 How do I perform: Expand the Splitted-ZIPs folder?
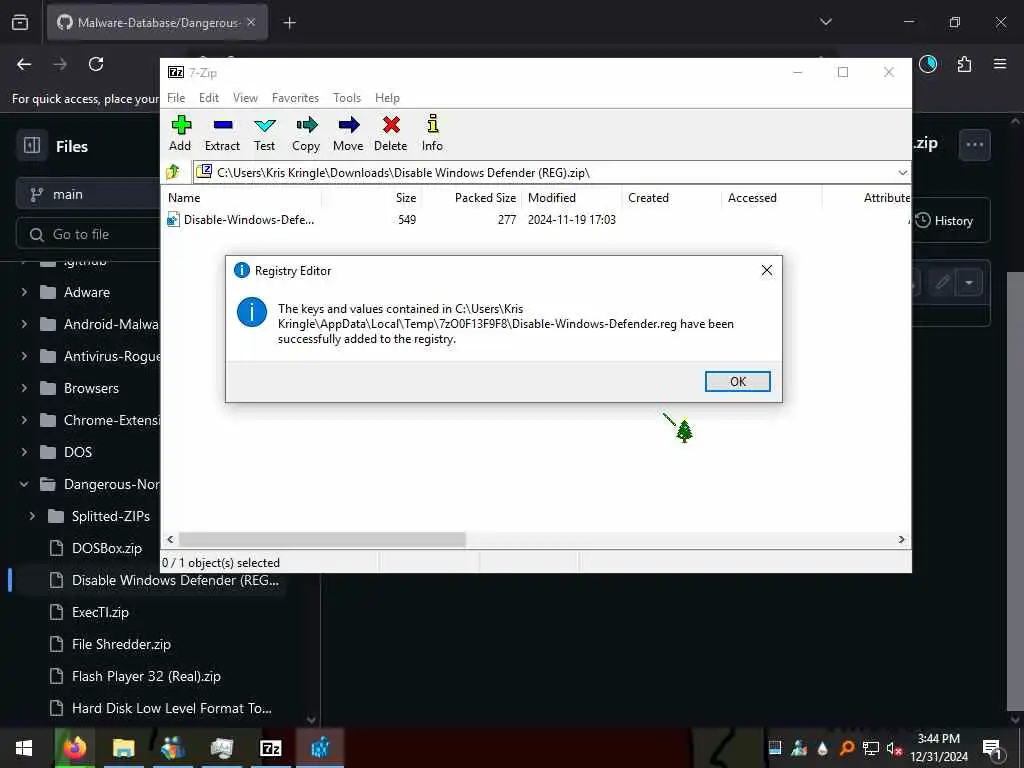pyautogui.click(x=32, y=516)
